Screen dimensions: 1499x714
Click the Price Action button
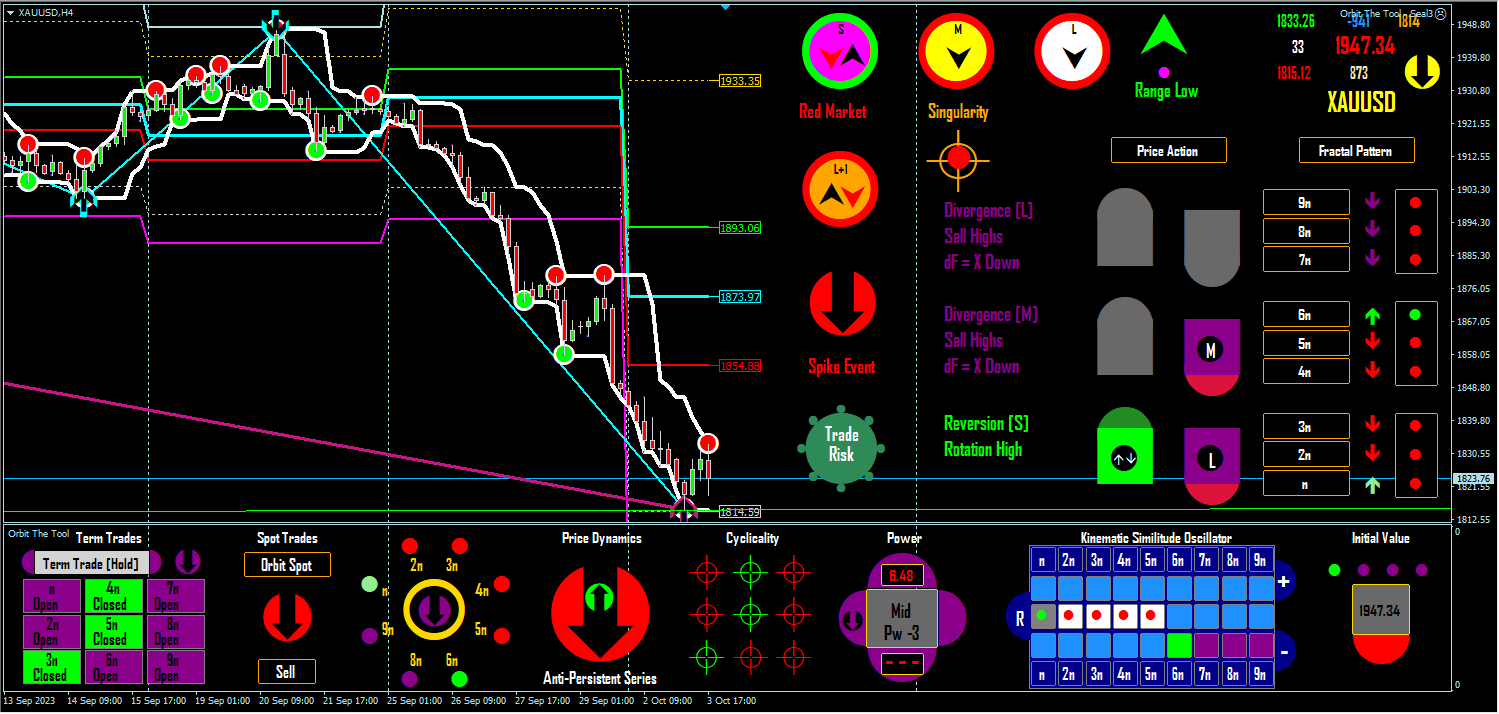1168,151
